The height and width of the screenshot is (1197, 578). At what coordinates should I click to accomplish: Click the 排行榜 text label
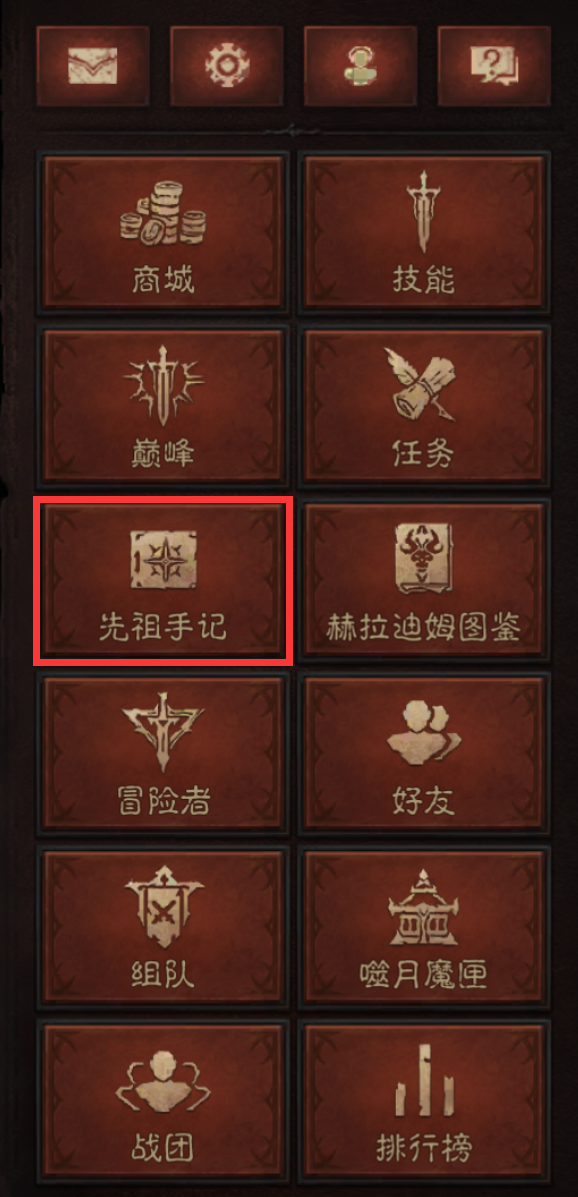(x=425, y=1147)
